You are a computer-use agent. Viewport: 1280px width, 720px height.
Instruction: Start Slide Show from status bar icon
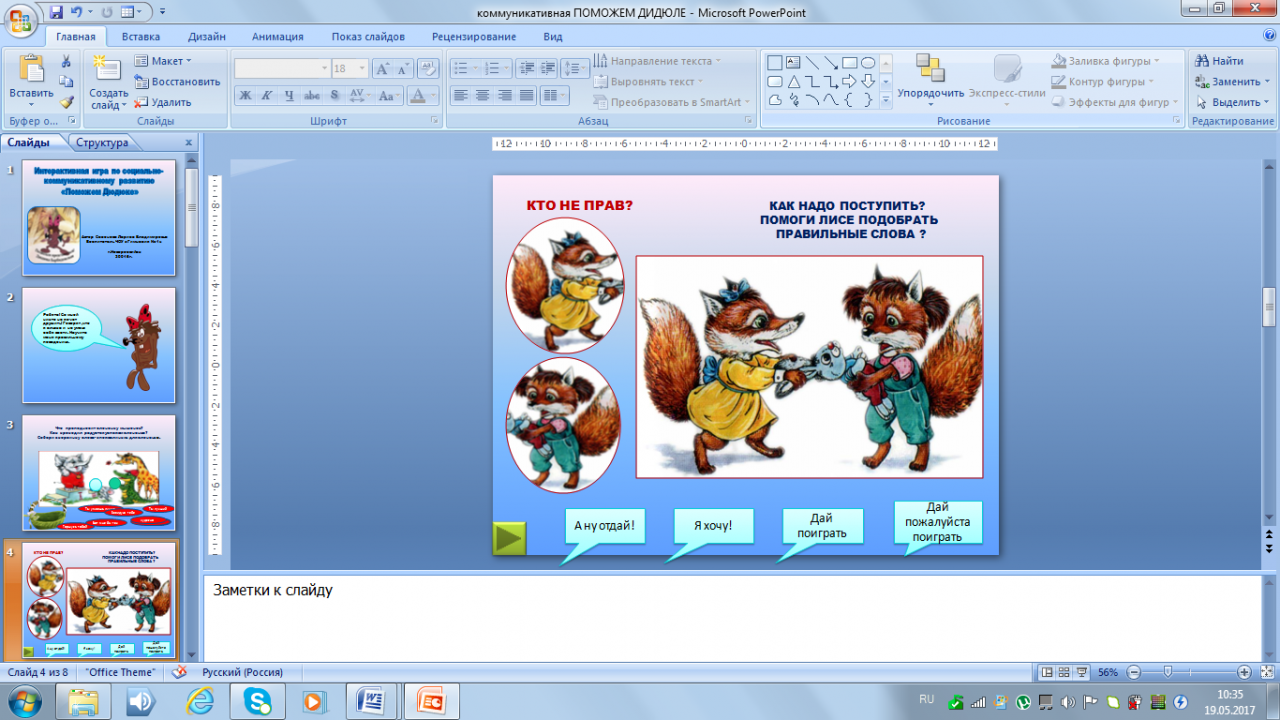tap(1084, 672)
